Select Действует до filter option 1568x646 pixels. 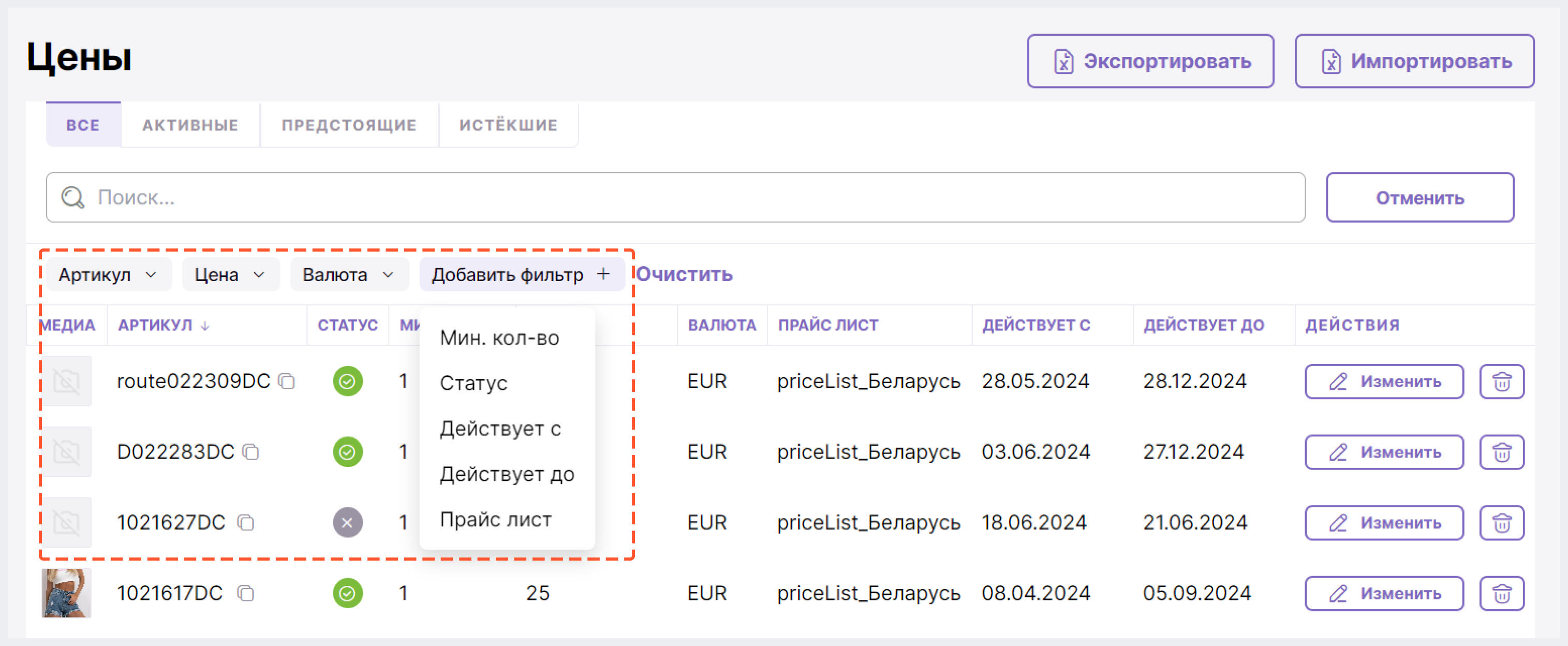[x=507, y=474]
